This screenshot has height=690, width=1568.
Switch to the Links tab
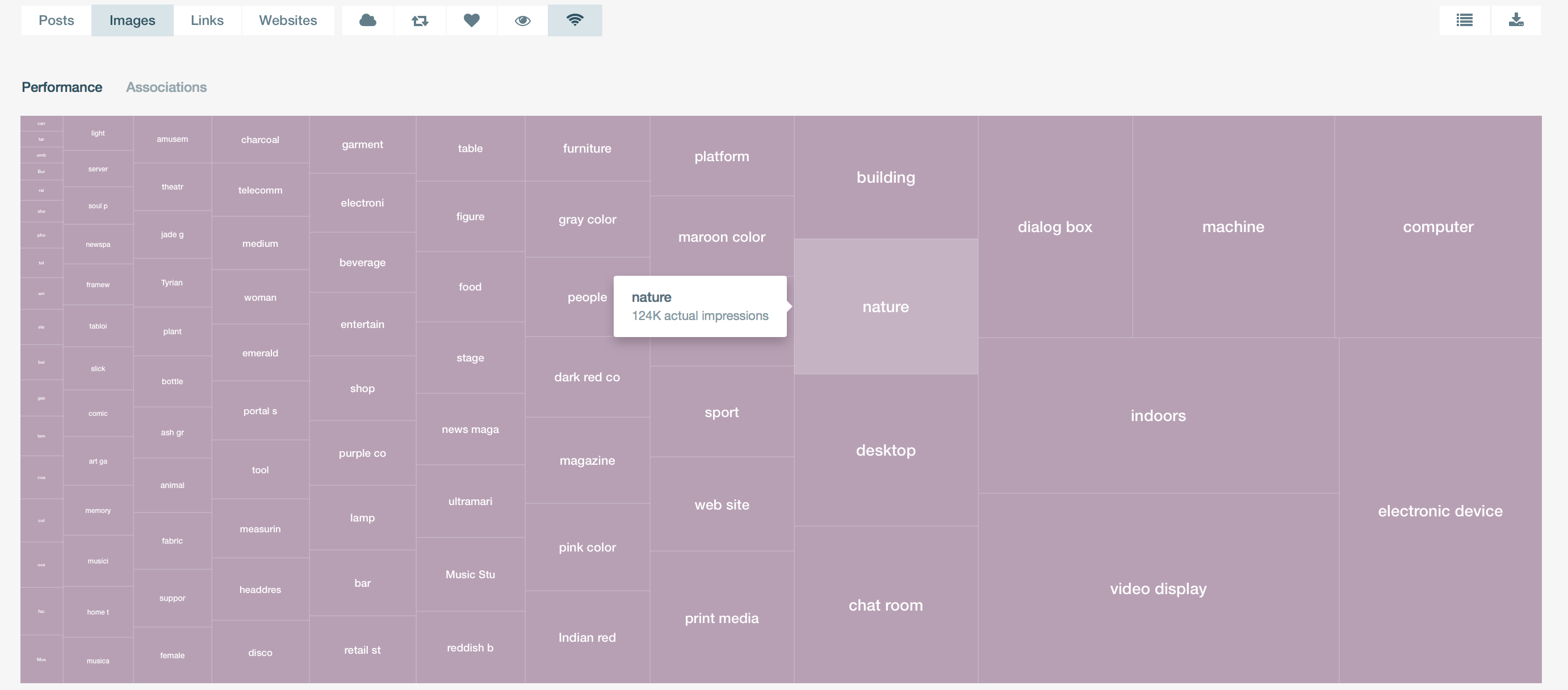click(x=207, y=20)
